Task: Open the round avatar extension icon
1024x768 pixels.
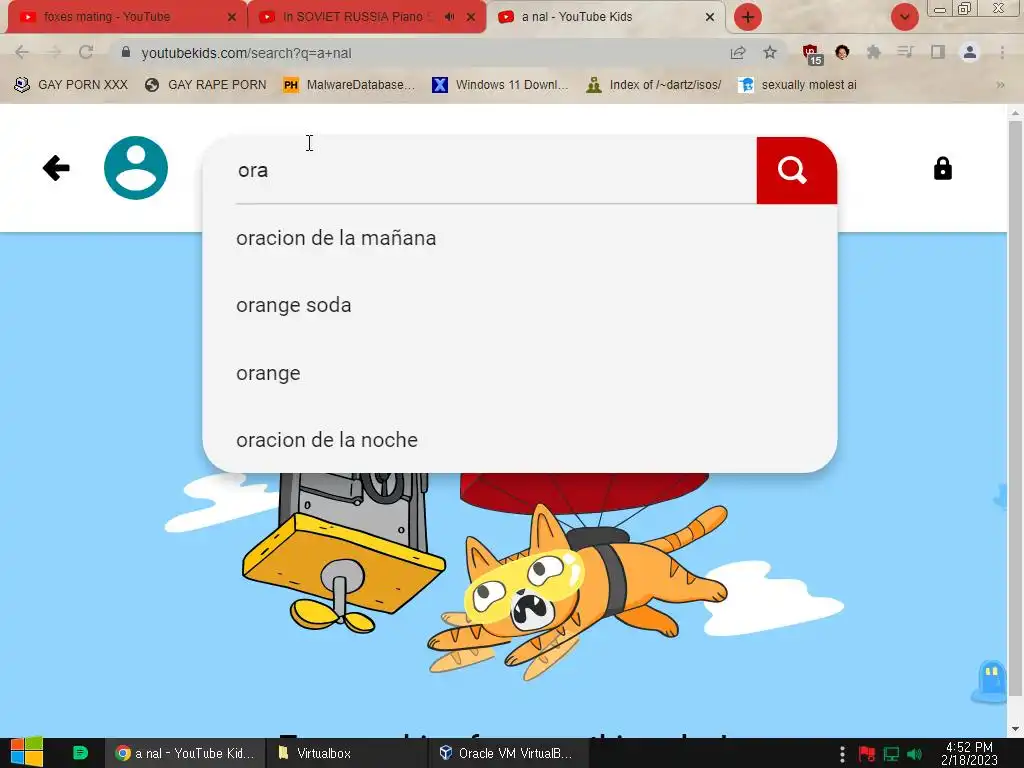Action: 842,52
